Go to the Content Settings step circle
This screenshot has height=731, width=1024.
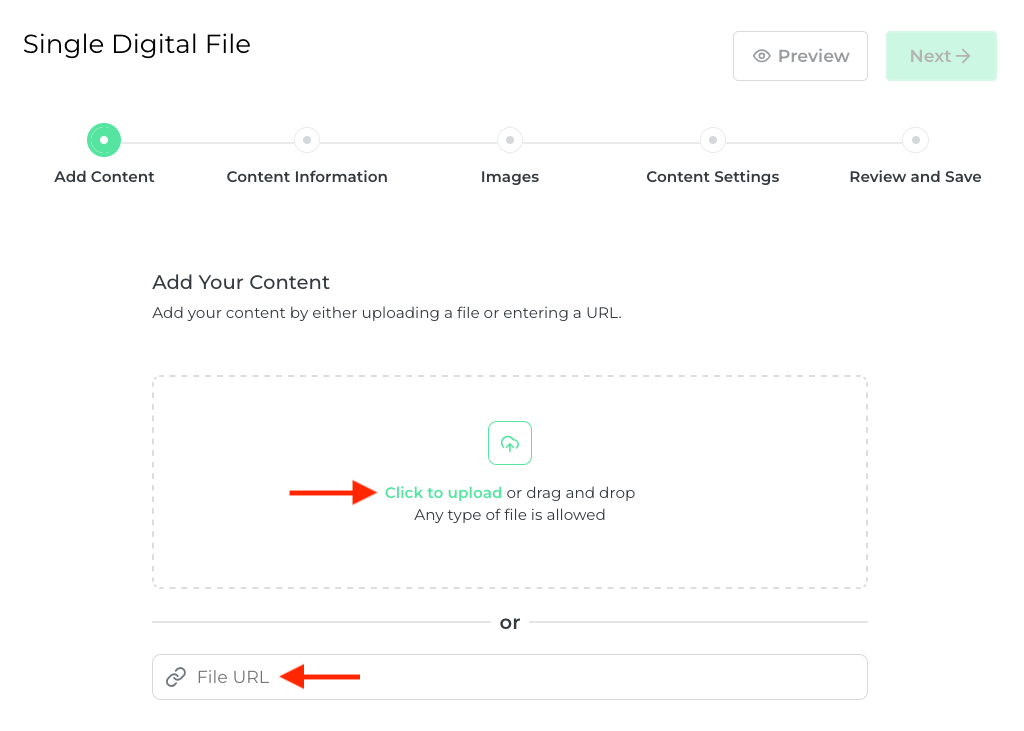click(x=713, y=140)
